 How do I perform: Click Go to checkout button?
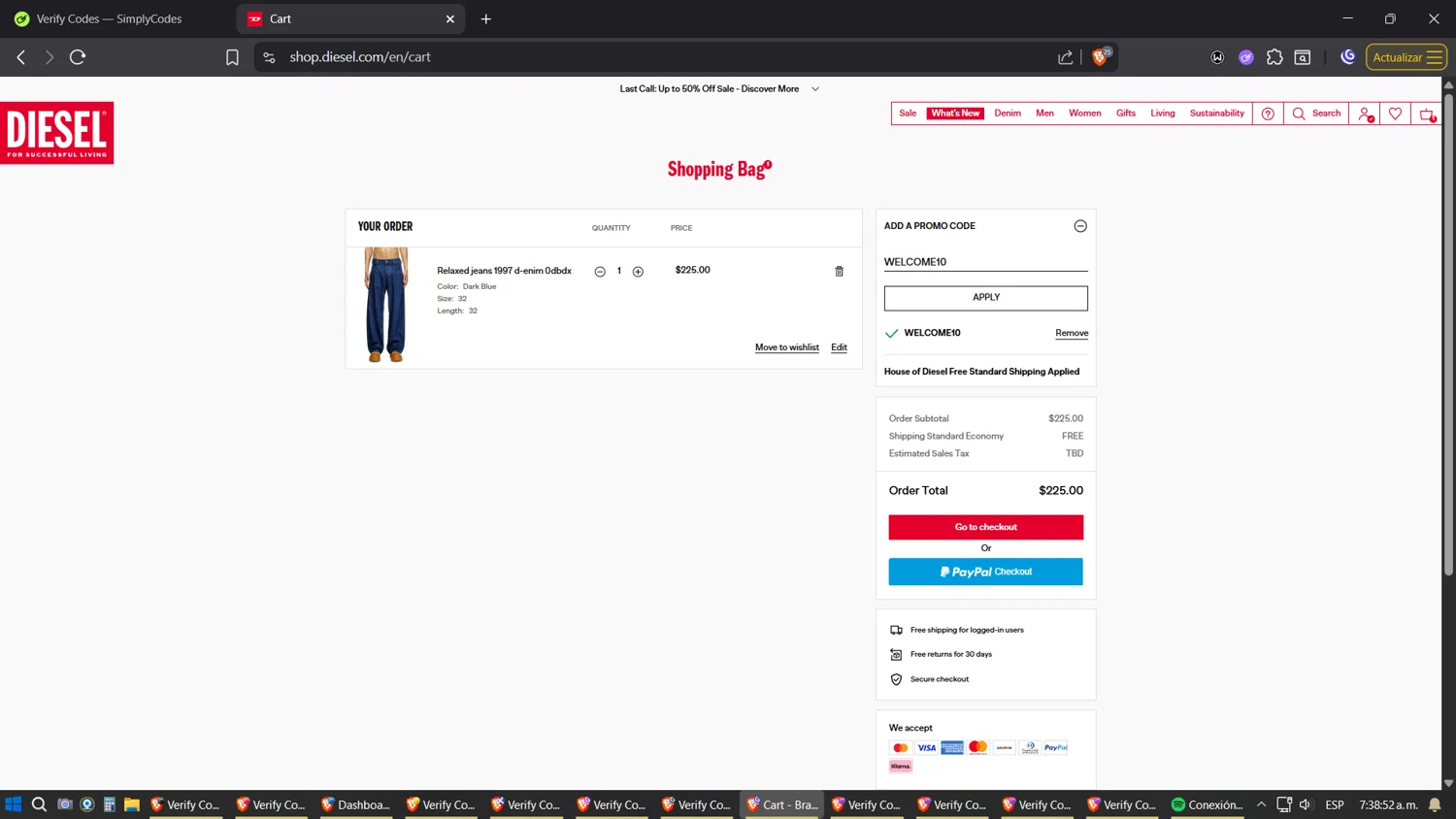coord(986,527)
